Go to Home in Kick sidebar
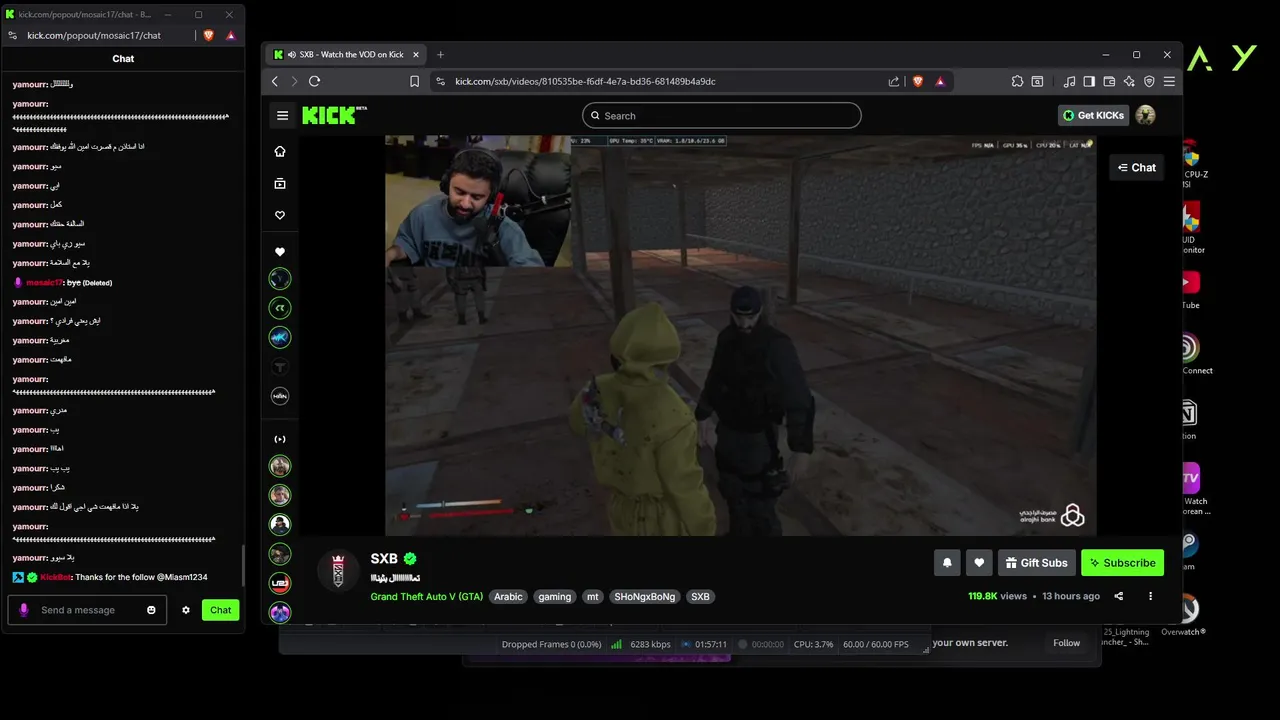This screenshot has height=720, width=1280. (x=280, y=151)
